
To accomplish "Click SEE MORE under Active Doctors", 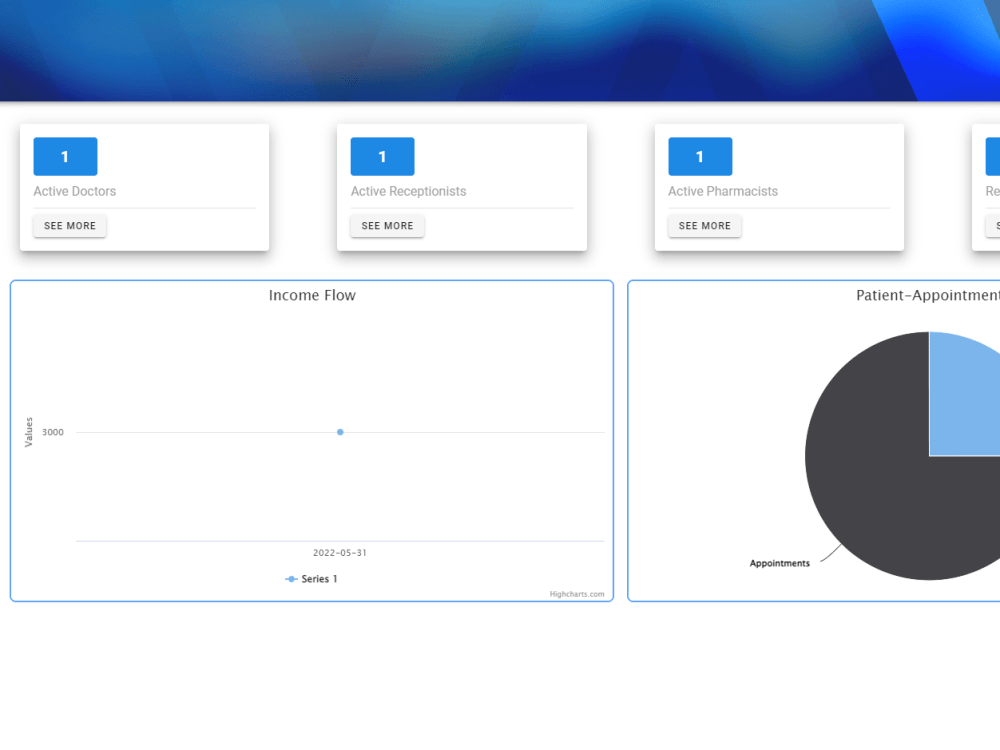I will tap(70, 226).
